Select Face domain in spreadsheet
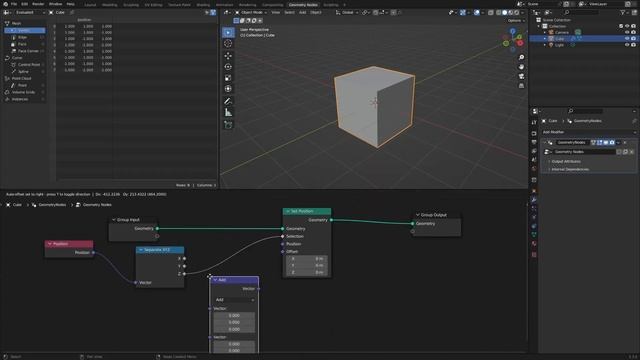640x360 pixels. coord(25,44)
